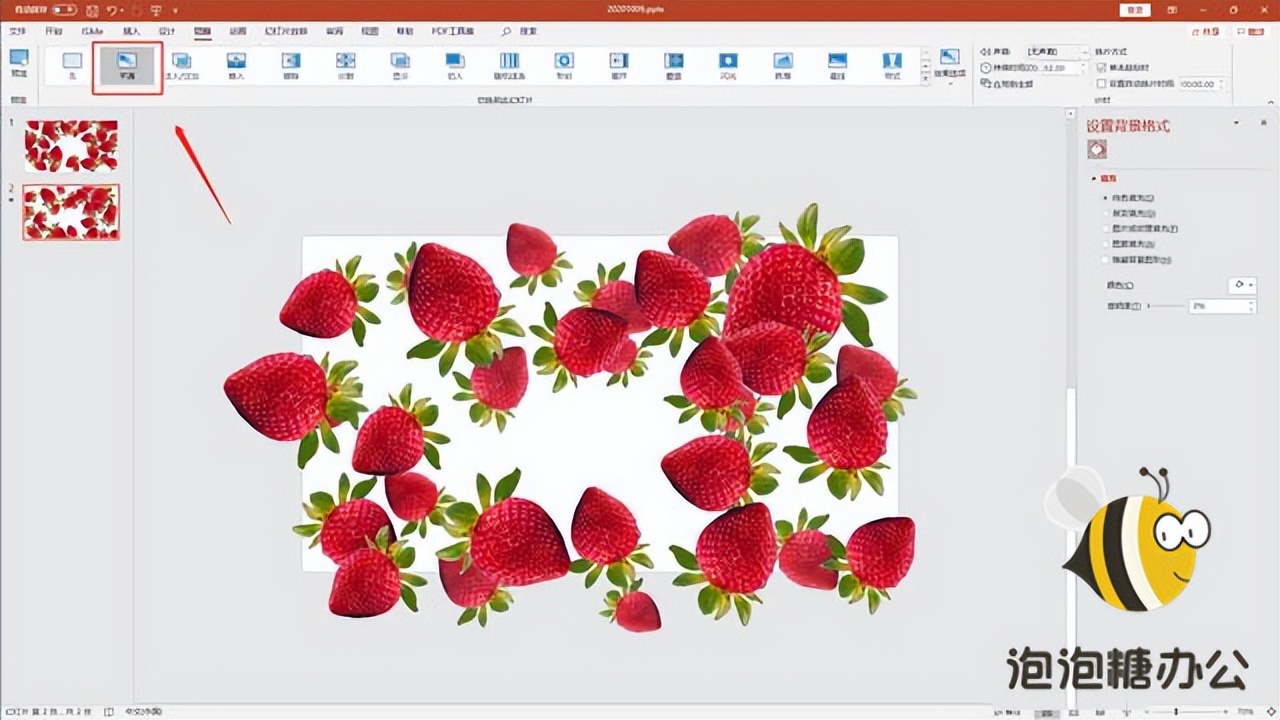Viewport: 1280px width, 720px height.
Task: Expand the transition gallery more arrow
Action: (925, 78)
